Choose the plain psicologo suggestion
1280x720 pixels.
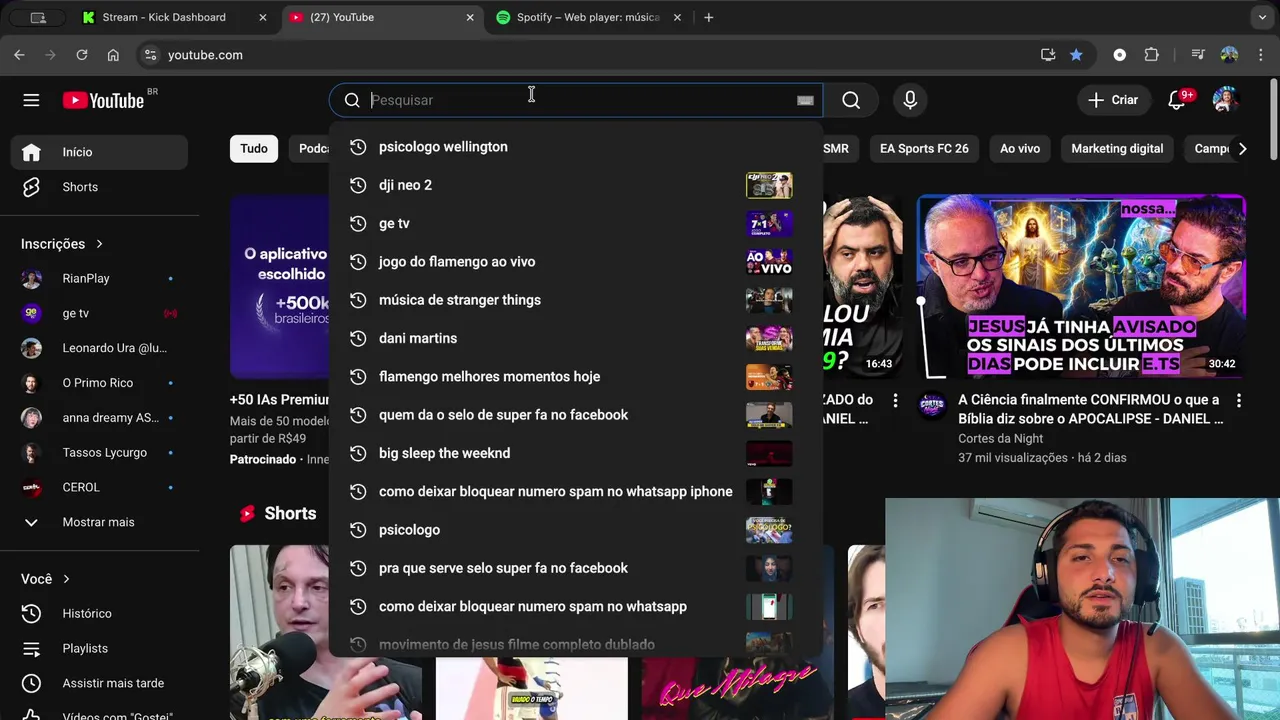[575, 530]
